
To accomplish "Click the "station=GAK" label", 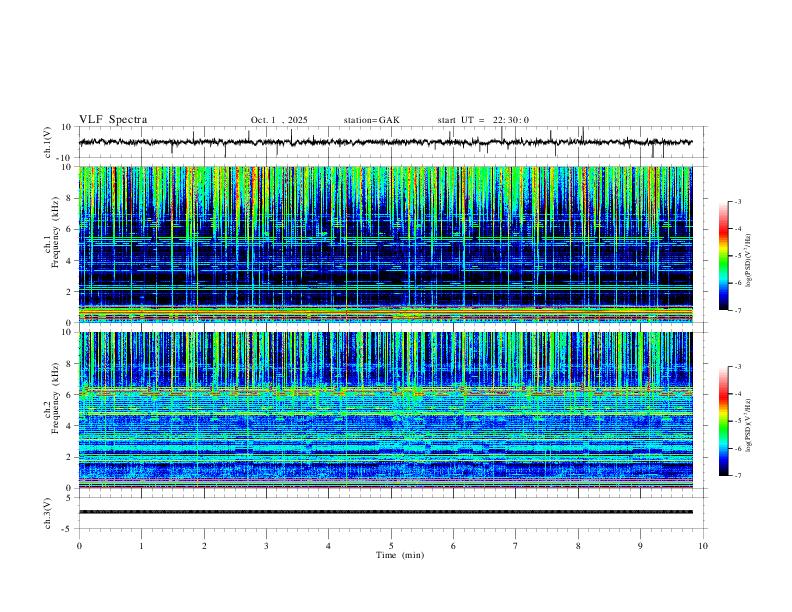I will (371, 120).
